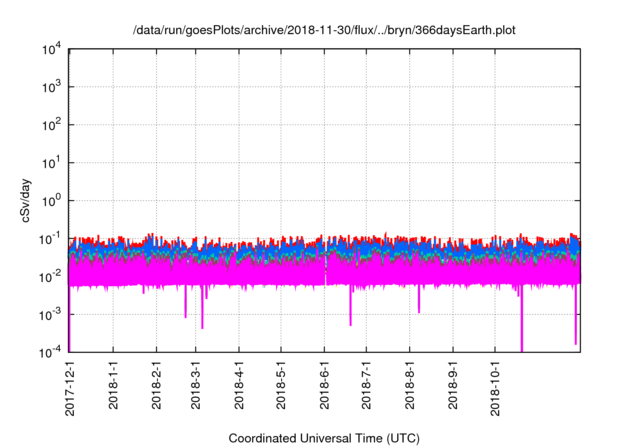Image resolution: width=640 pixels, height=448 pixels.
Task: Pick the 2018-4-1 date tick label
Action: [239, 385]
